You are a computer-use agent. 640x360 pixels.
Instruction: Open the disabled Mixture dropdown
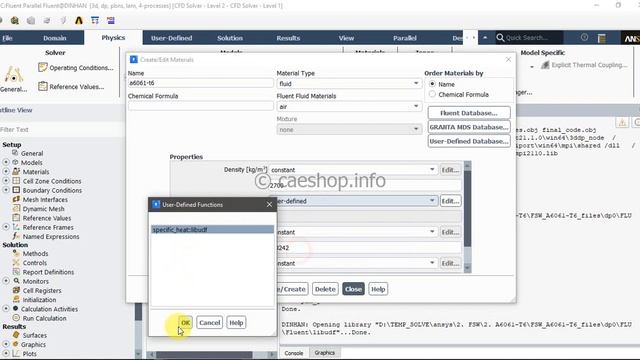click(349, 129)
